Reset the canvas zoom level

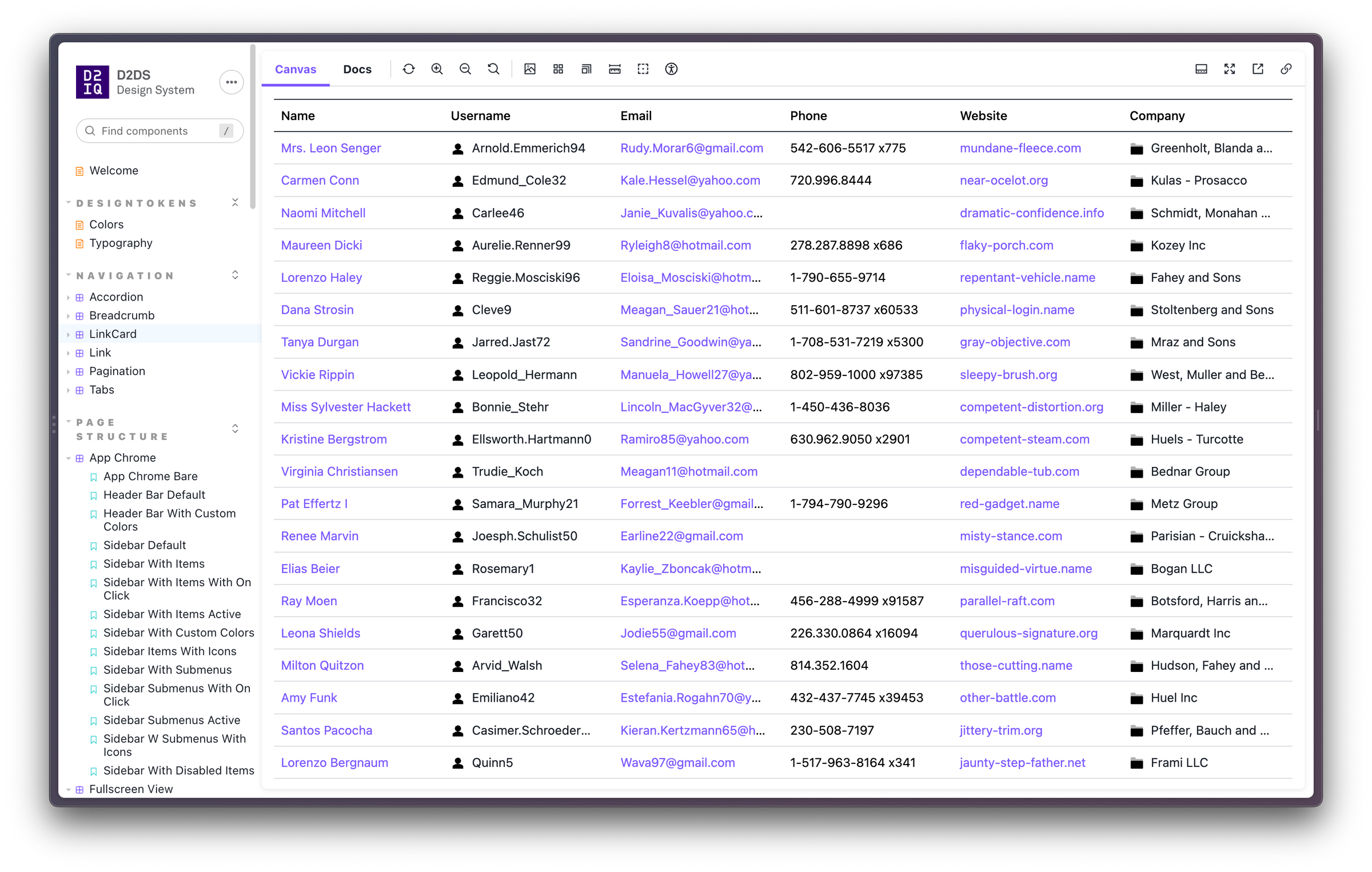(493, 69)
